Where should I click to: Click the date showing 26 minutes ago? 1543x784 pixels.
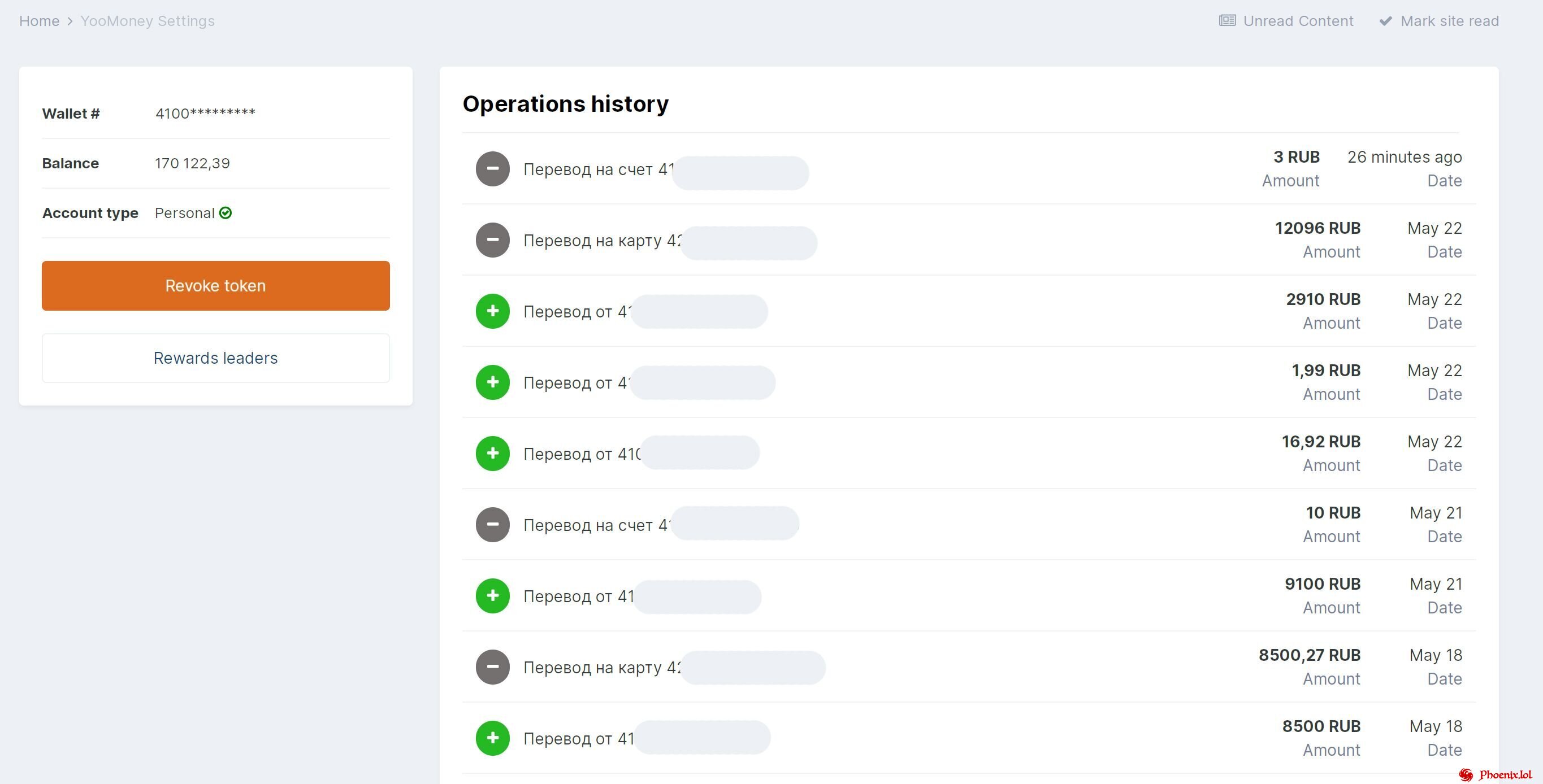click(1405, 157)
